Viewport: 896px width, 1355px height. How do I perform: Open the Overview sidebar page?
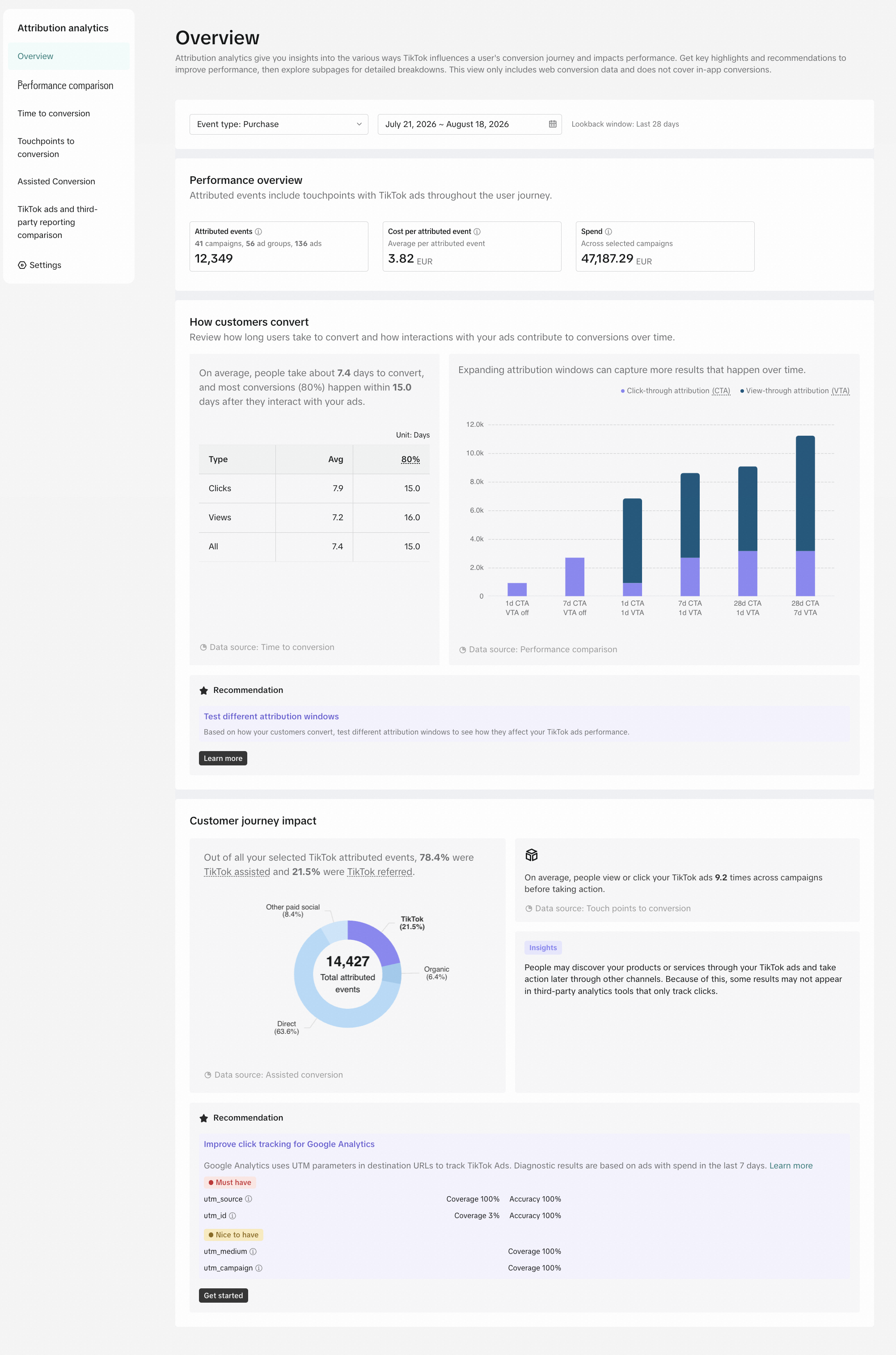pos(68,56)
